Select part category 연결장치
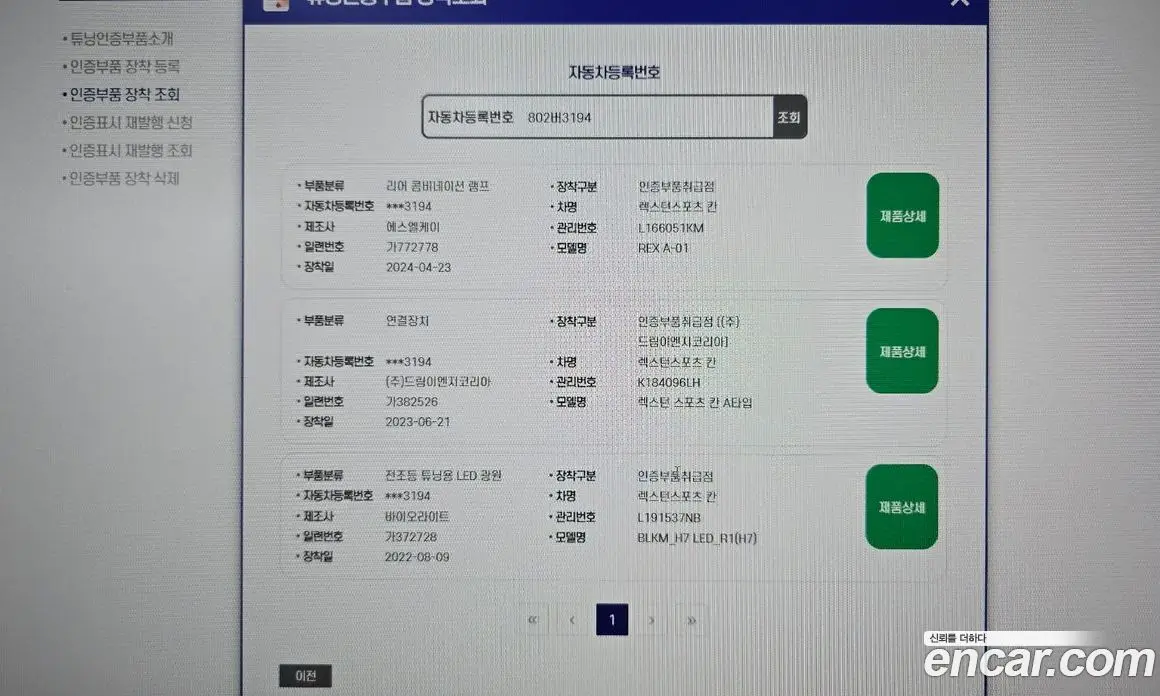The image size is (1160, 696). pyautogui.click(x=408, y=321)
